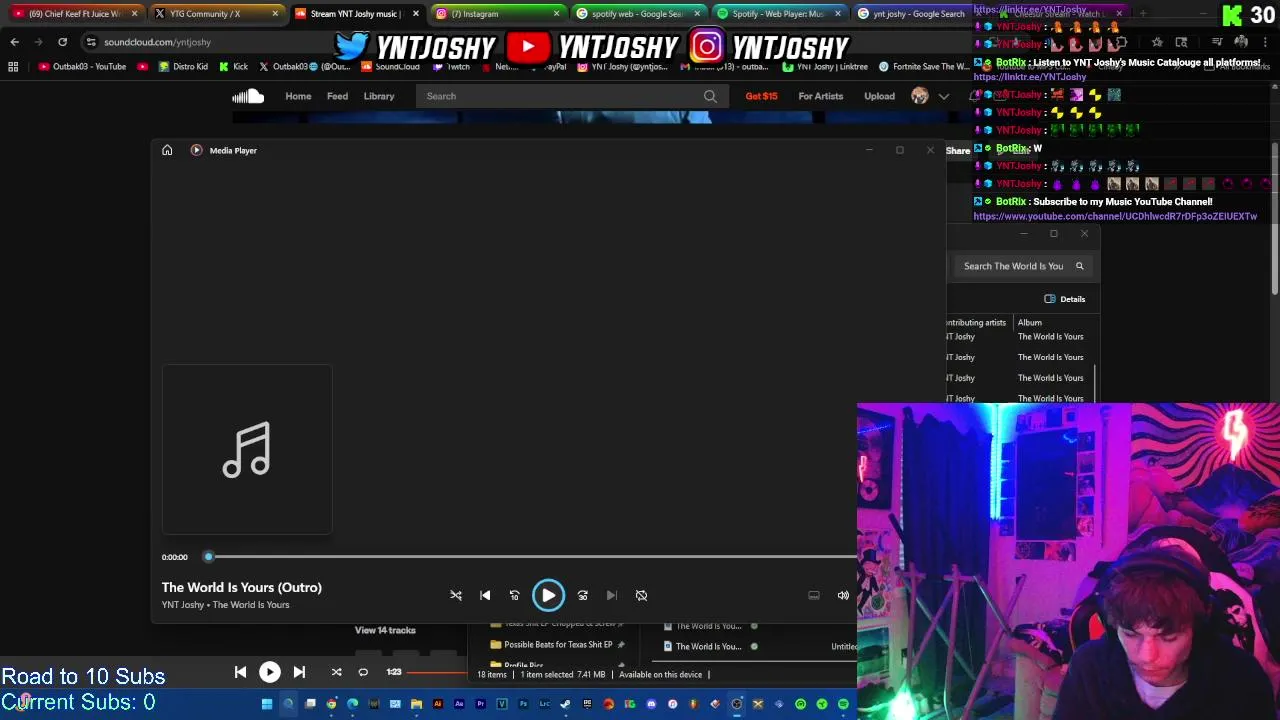Skip back 10 seconds in Media Player
This screenshot has height=720, width=1280.
(x=514, y=595)
